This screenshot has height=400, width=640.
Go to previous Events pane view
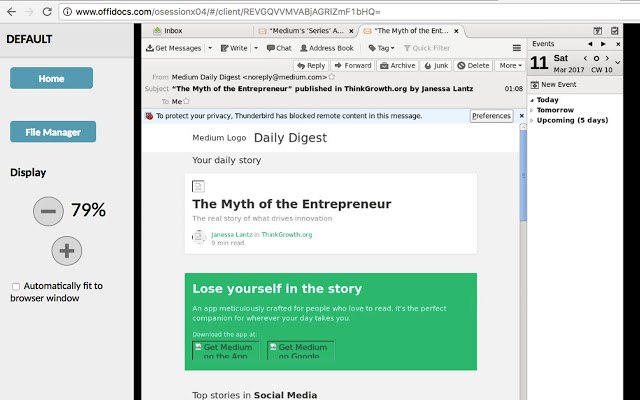pyautogui.click(x=590, y=44)
